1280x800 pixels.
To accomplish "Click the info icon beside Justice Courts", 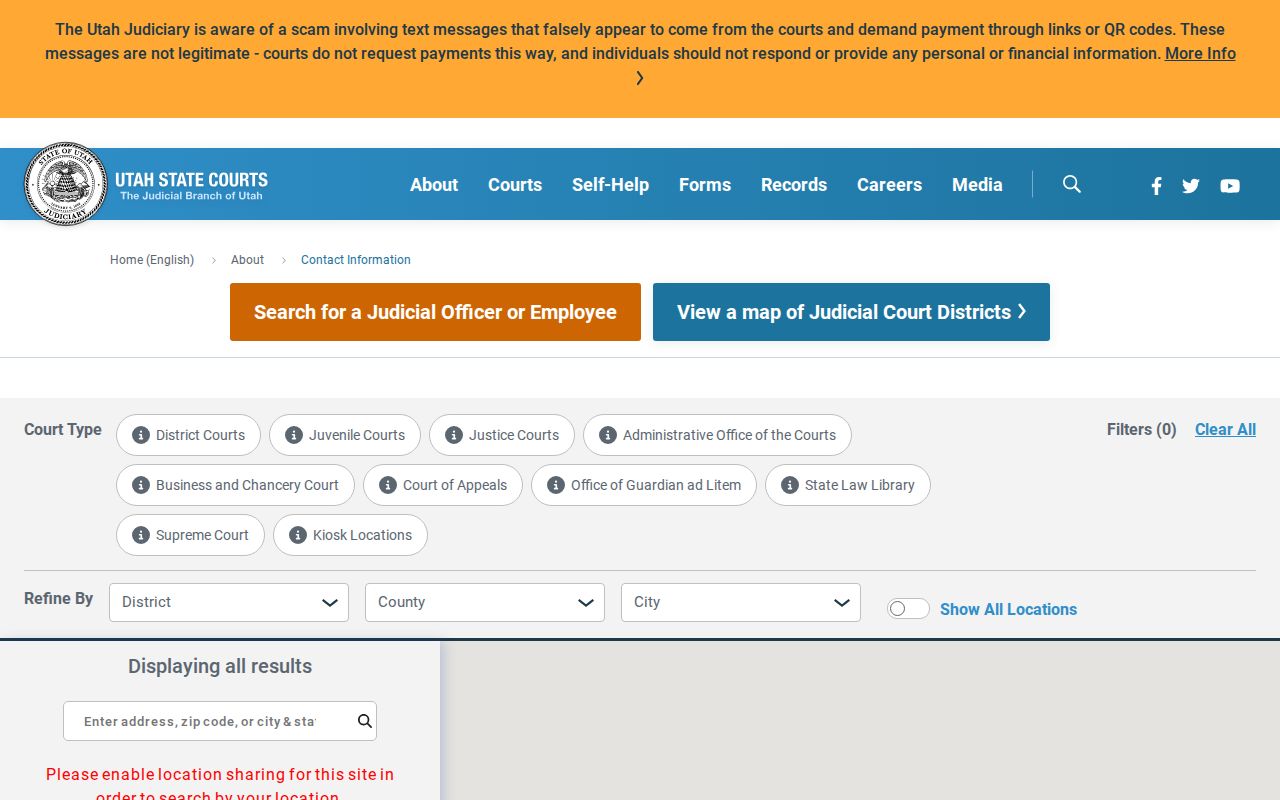I will 454,435.
